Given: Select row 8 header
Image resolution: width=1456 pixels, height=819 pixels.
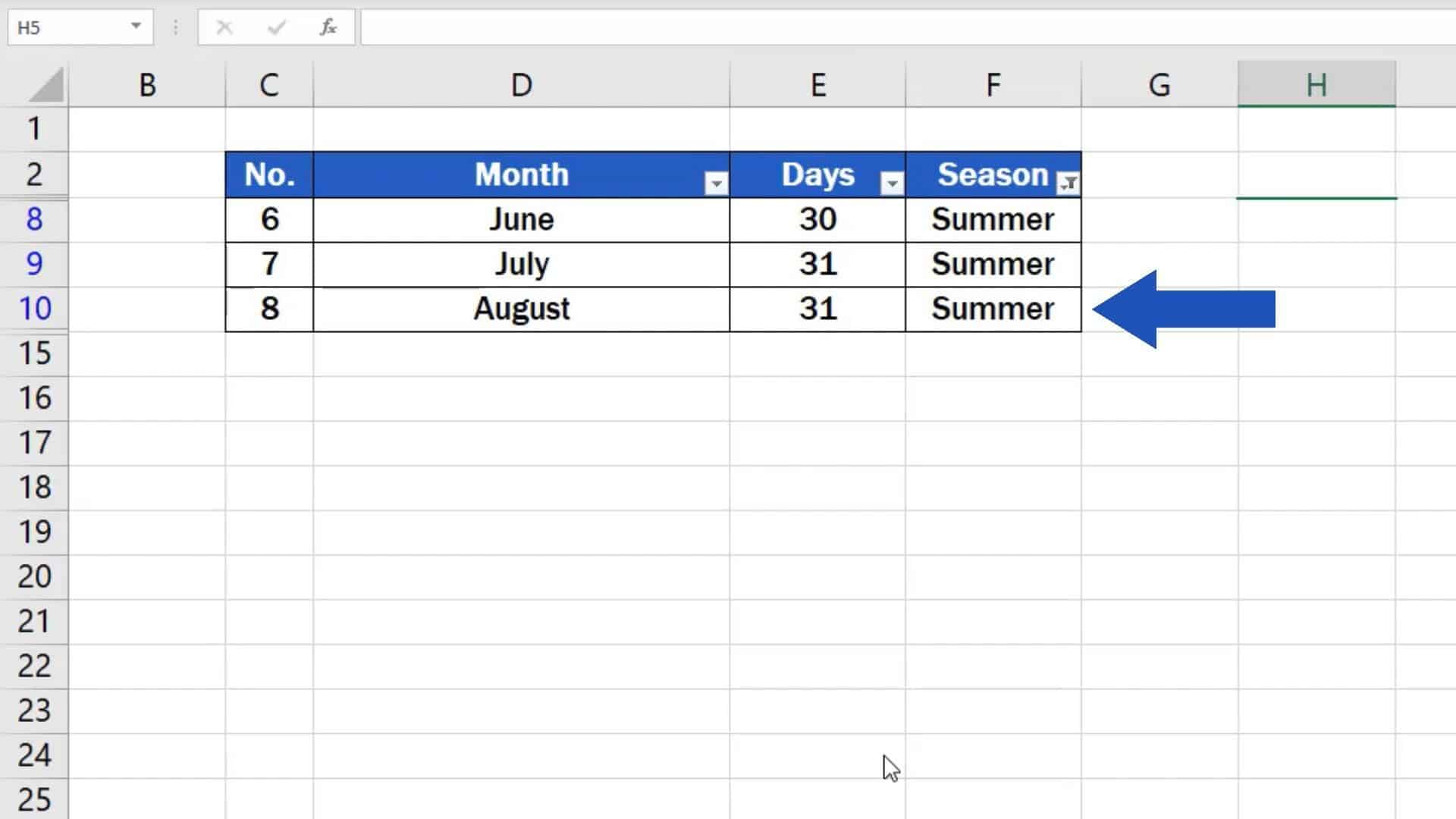Looking at the screenshot, I should (x=34, y=219).
